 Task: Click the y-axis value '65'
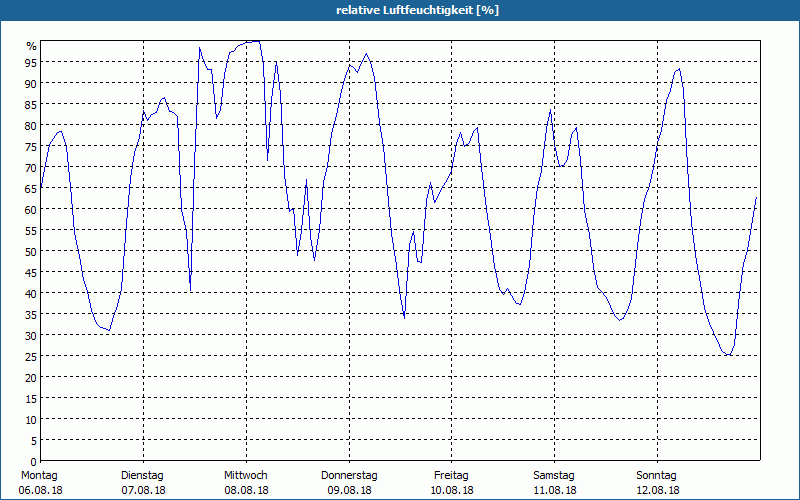pos(31,189)
